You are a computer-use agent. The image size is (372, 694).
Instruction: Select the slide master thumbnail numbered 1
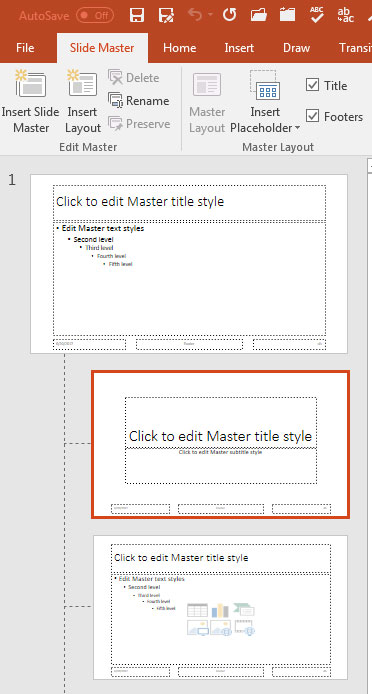[x=189, y=264]
